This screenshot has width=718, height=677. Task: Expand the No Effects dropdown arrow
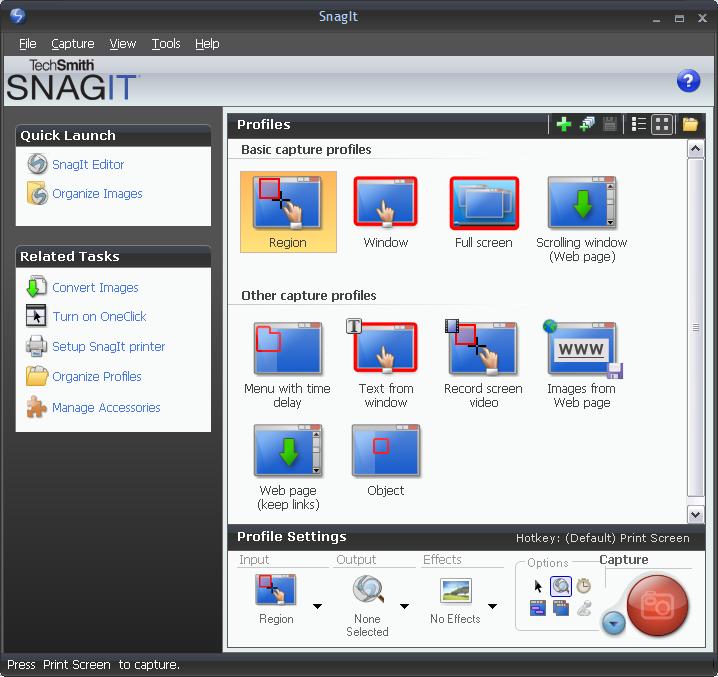tap(492, 606)
